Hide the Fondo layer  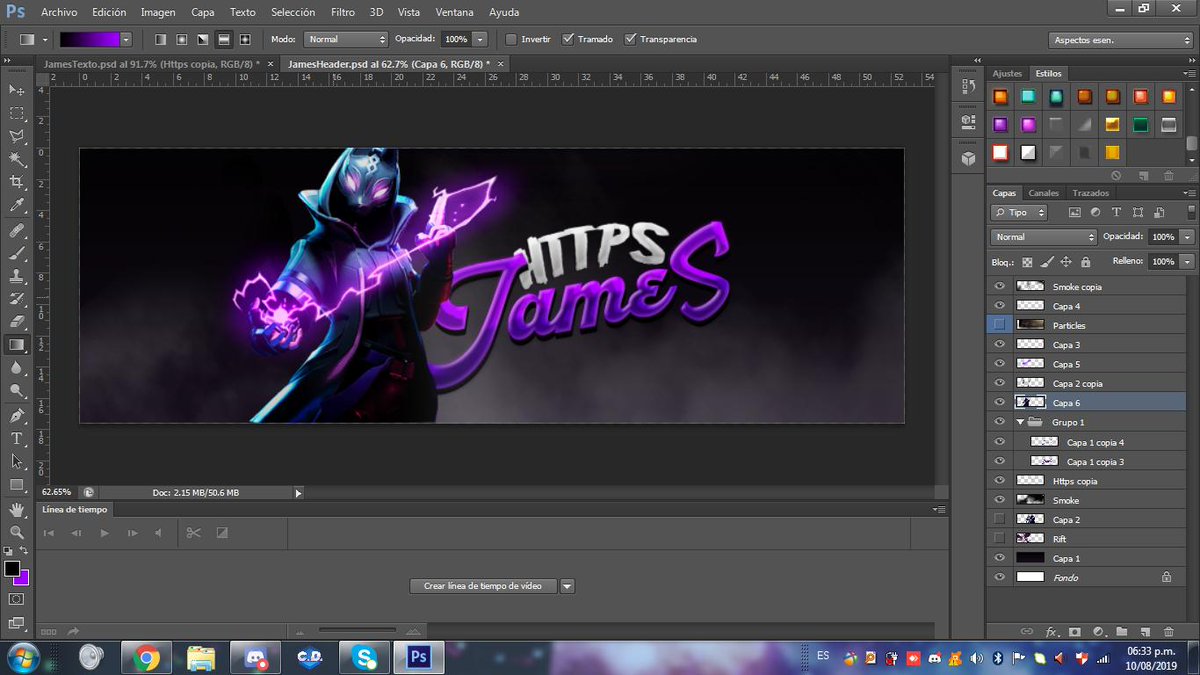point(998,577)
